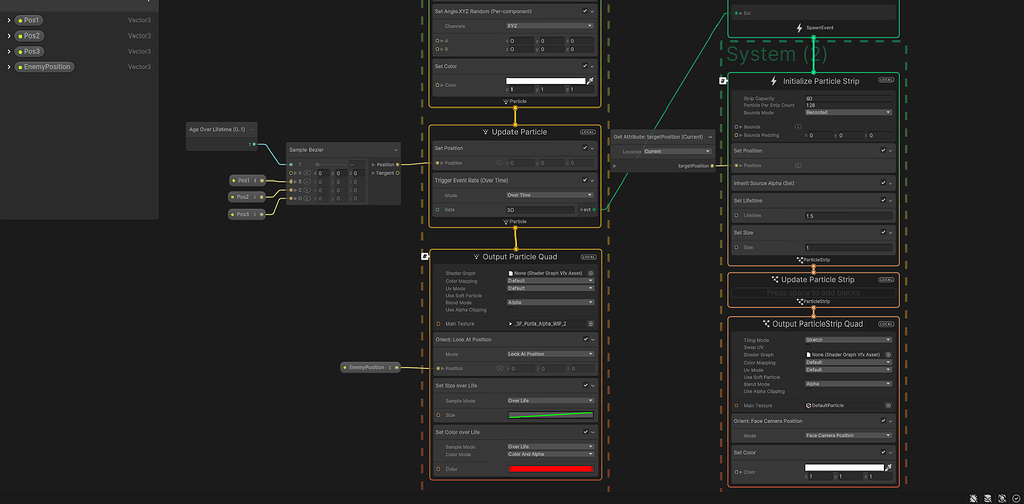
Task: Click the white Set Color swatch in the Initialize block
Action: click(545, 81)
